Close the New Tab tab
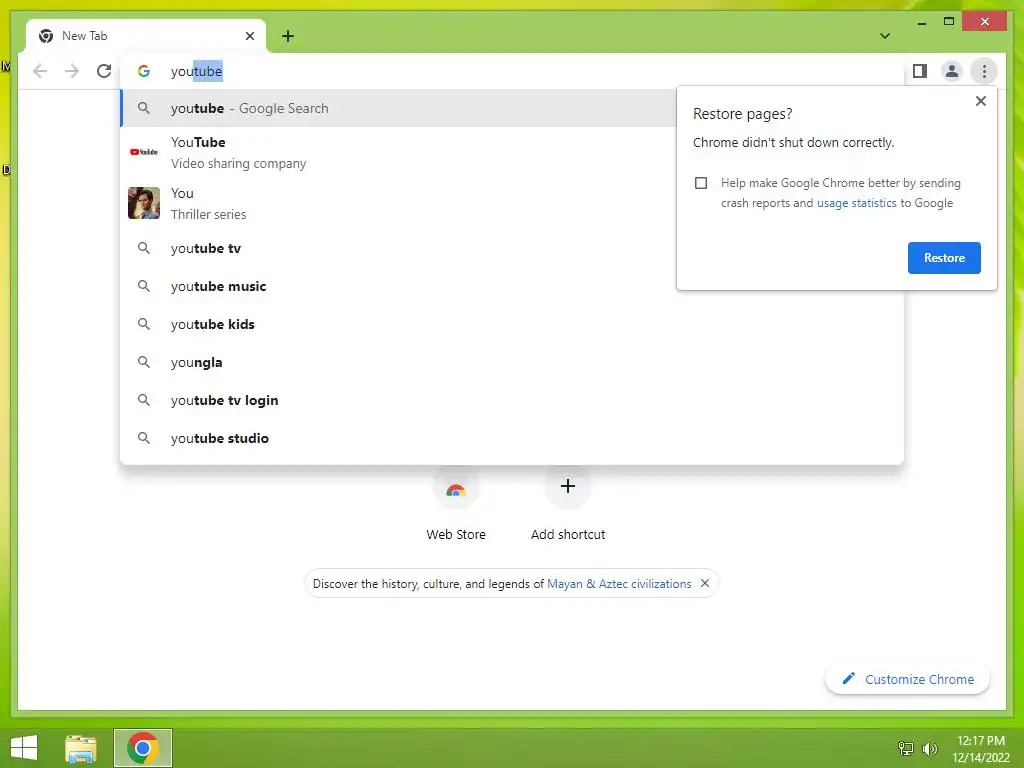The height and width of the screenshot is (768, 1024). click(x=249, y=36)
